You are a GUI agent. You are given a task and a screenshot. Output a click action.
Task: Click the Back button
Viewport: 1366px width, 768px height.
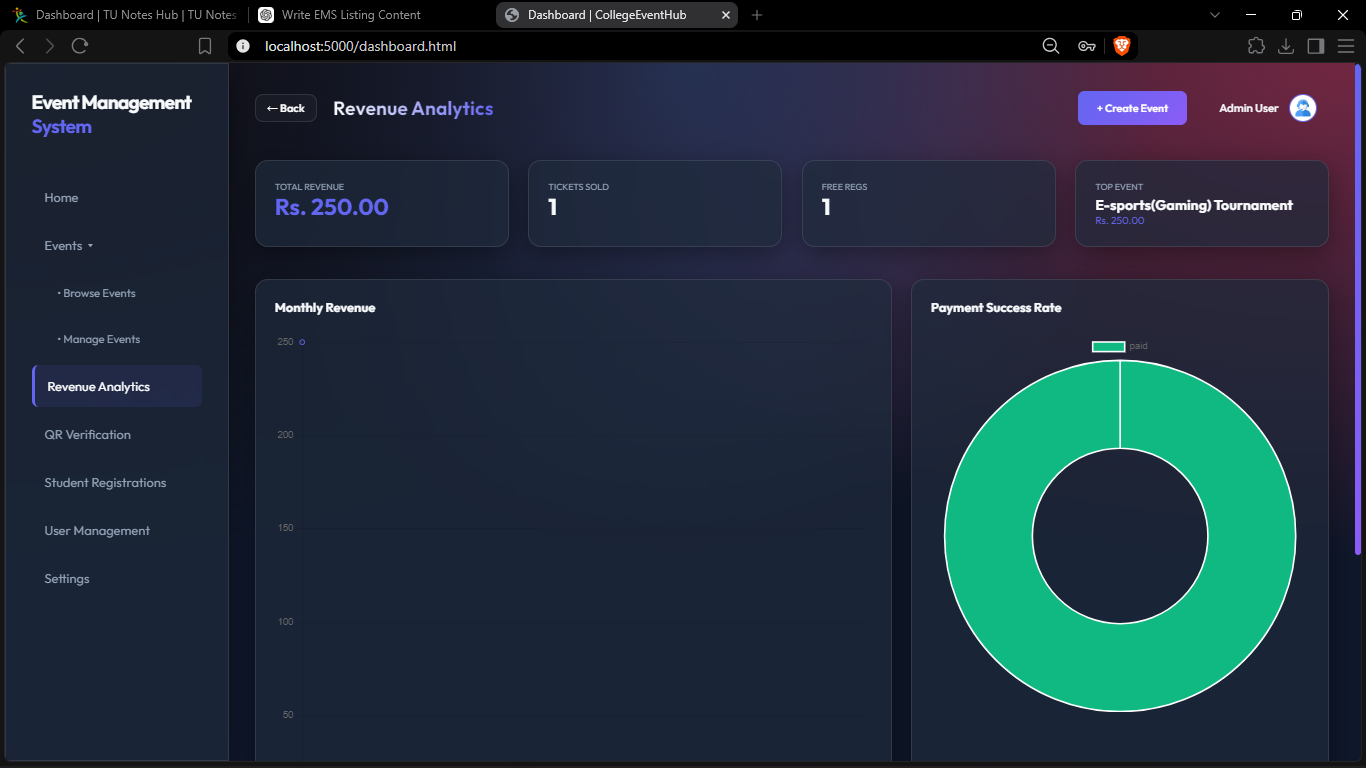286,108
